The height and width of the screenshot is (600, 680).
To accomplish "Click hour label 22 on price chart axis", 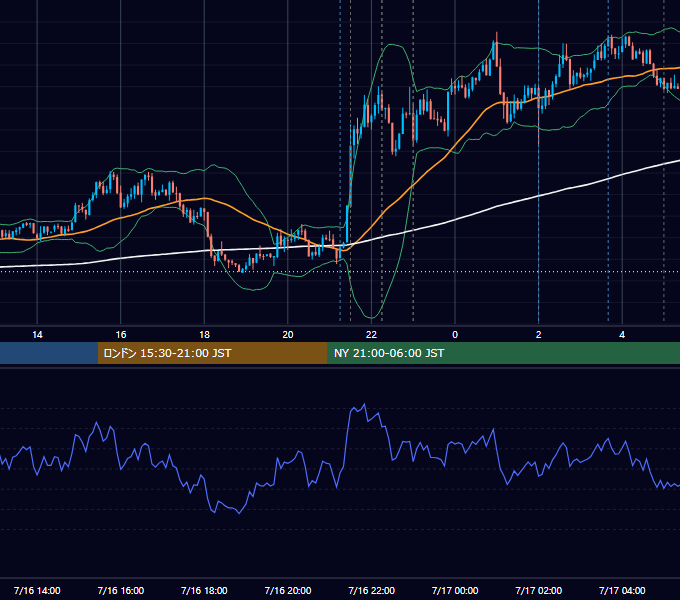I will (371, 335).
